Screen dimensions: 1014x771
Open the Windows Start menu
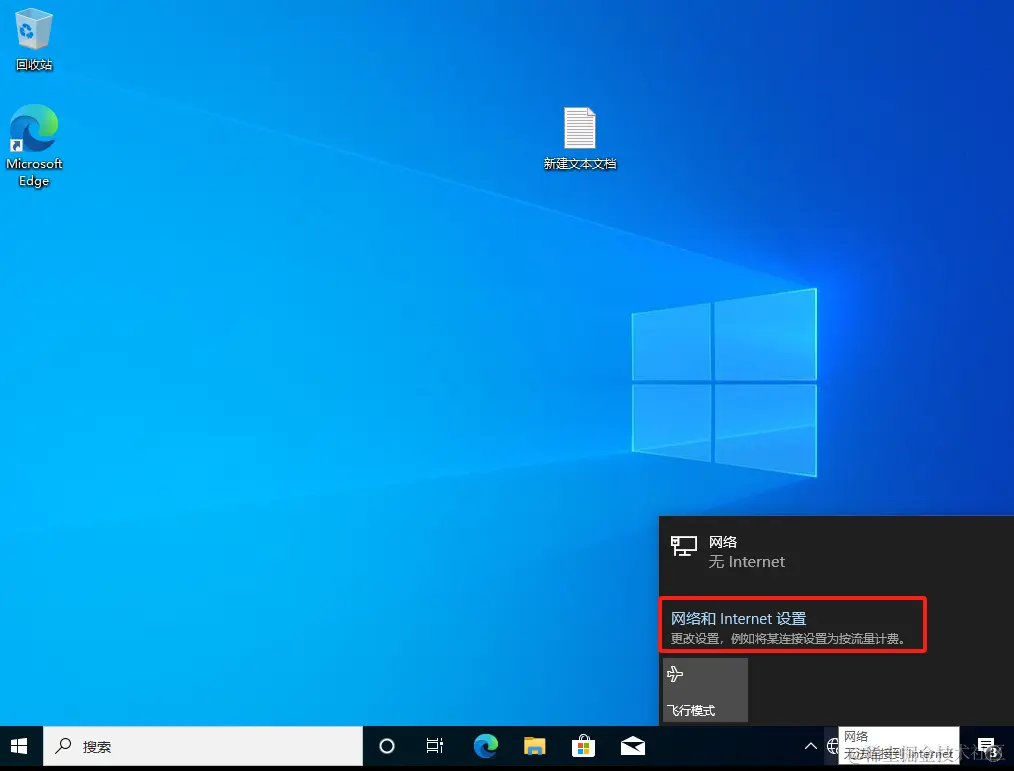19,746
